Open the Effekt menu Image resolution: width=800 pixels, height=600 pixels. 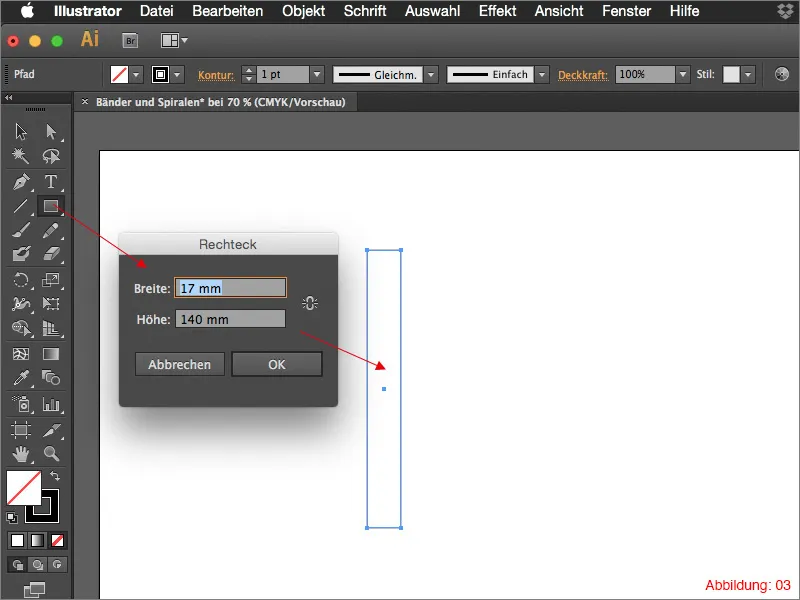tap(497, 11)
